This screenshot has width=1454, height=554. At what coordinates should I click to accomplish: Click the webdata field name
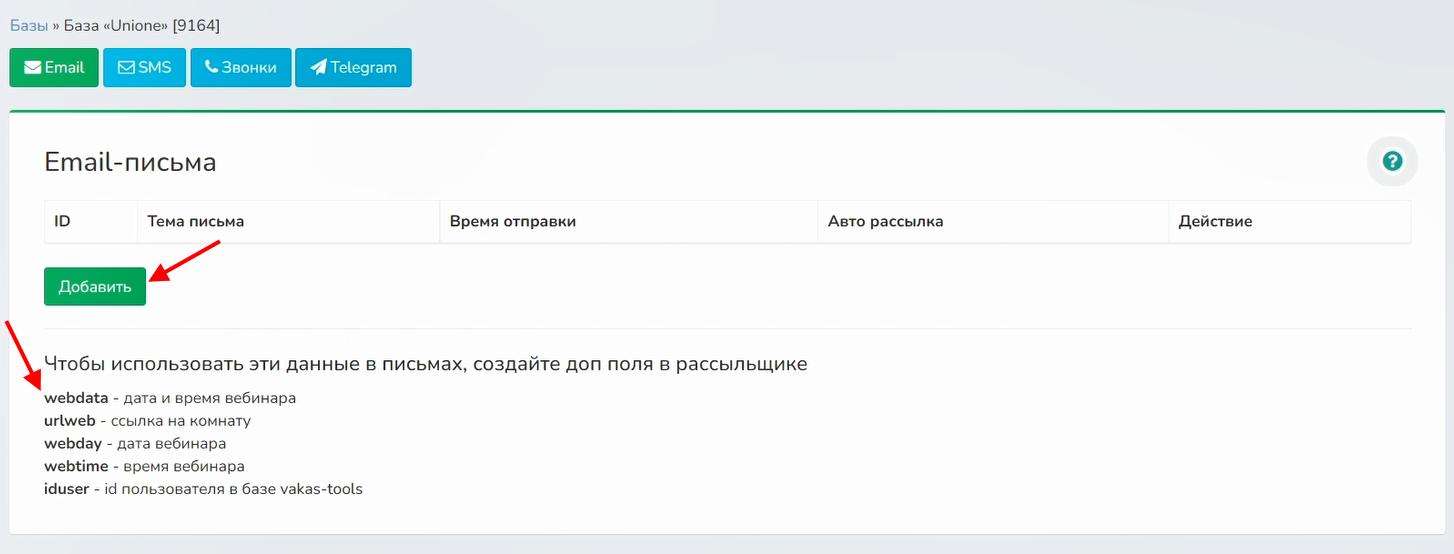coord(76,398)
